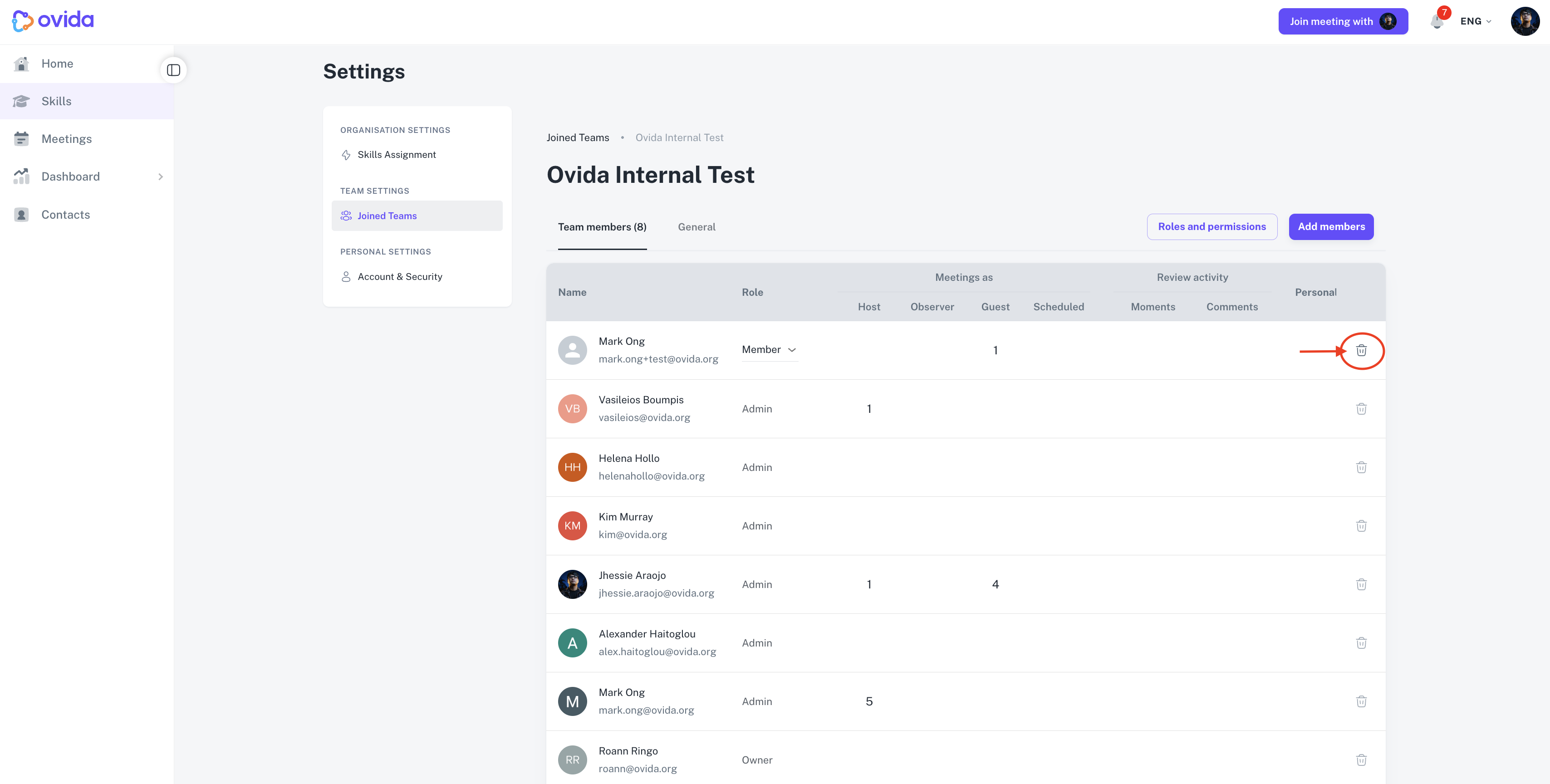Image resolution: width=1550 pixels, height=784 pixels.
Task: Switch to the General tab
Action: click(x=697, y=227)
